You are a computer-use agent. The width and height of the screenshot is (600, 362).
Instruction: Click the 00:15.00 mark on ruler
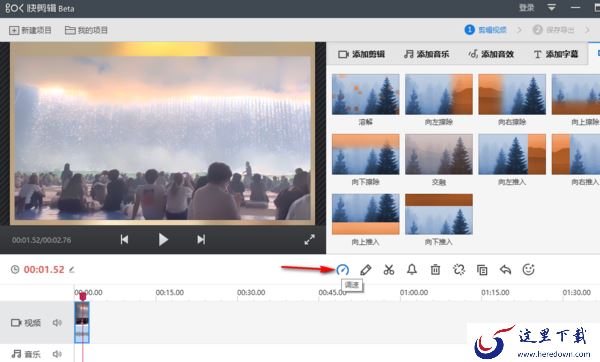click(170, 292)
